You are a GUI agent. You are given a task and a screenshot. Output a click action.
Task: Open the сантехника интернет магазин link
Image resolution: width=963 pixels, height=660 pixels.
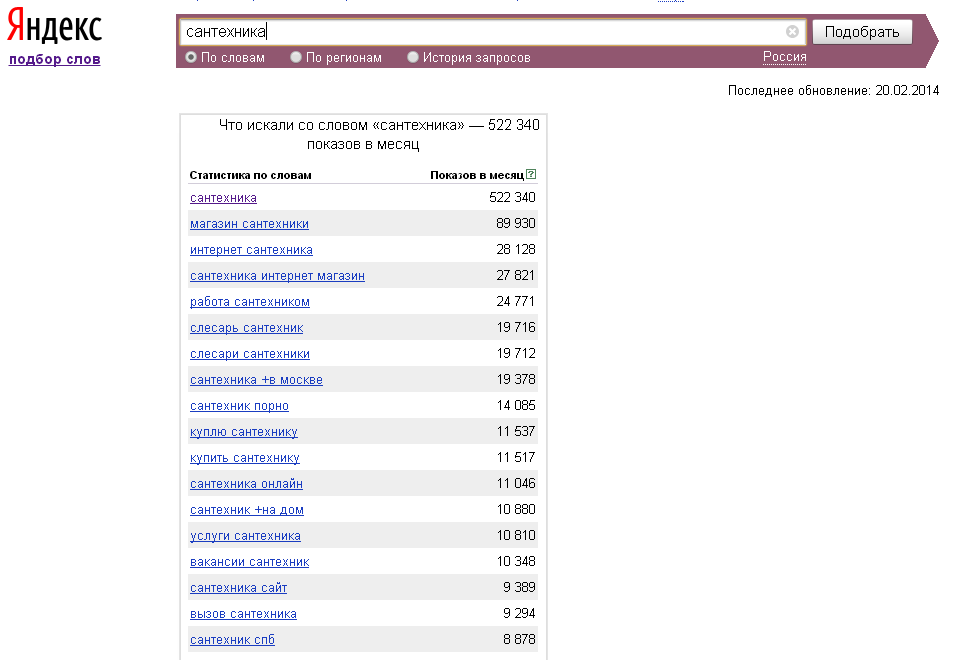tap(278, 276)
